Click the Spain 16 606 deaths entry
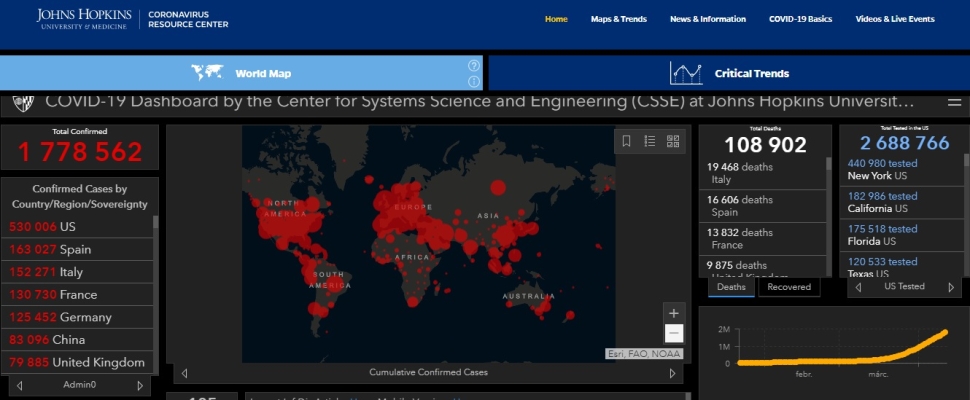The image size is (970, 400). (x=763, y=206)
